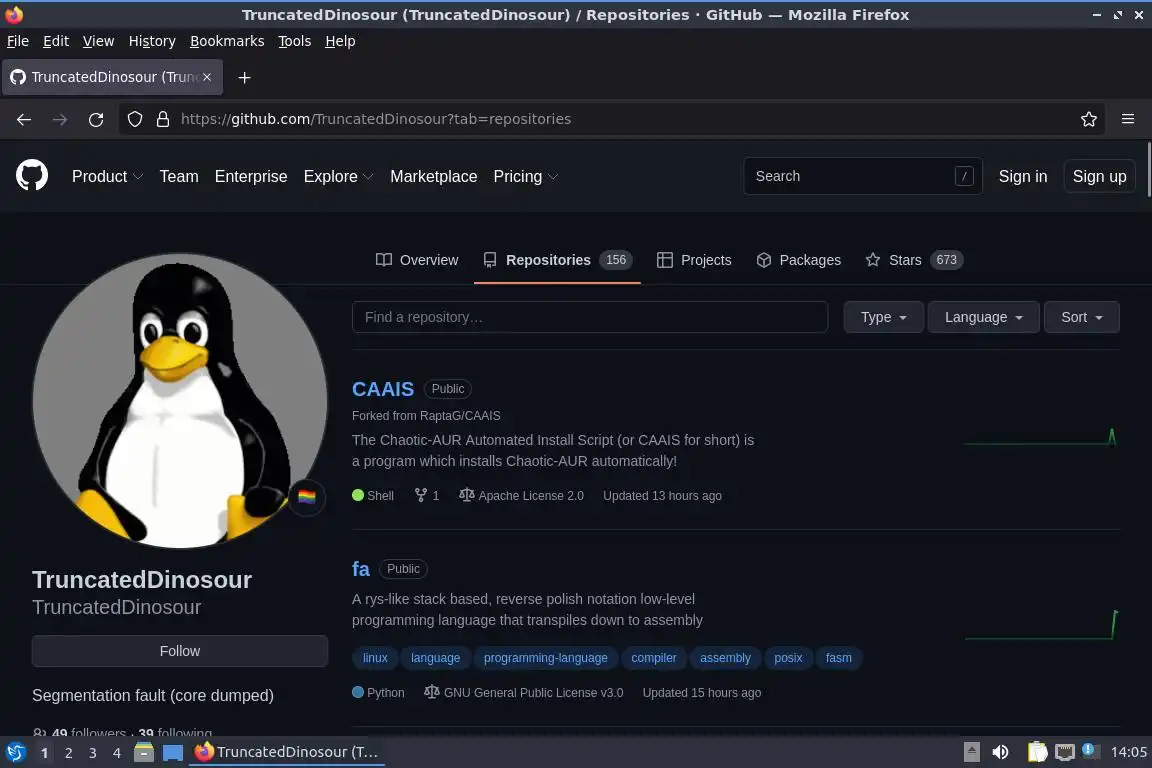
Task: Click the notification tray icon with exclamation
Action: coord(1090,750)
